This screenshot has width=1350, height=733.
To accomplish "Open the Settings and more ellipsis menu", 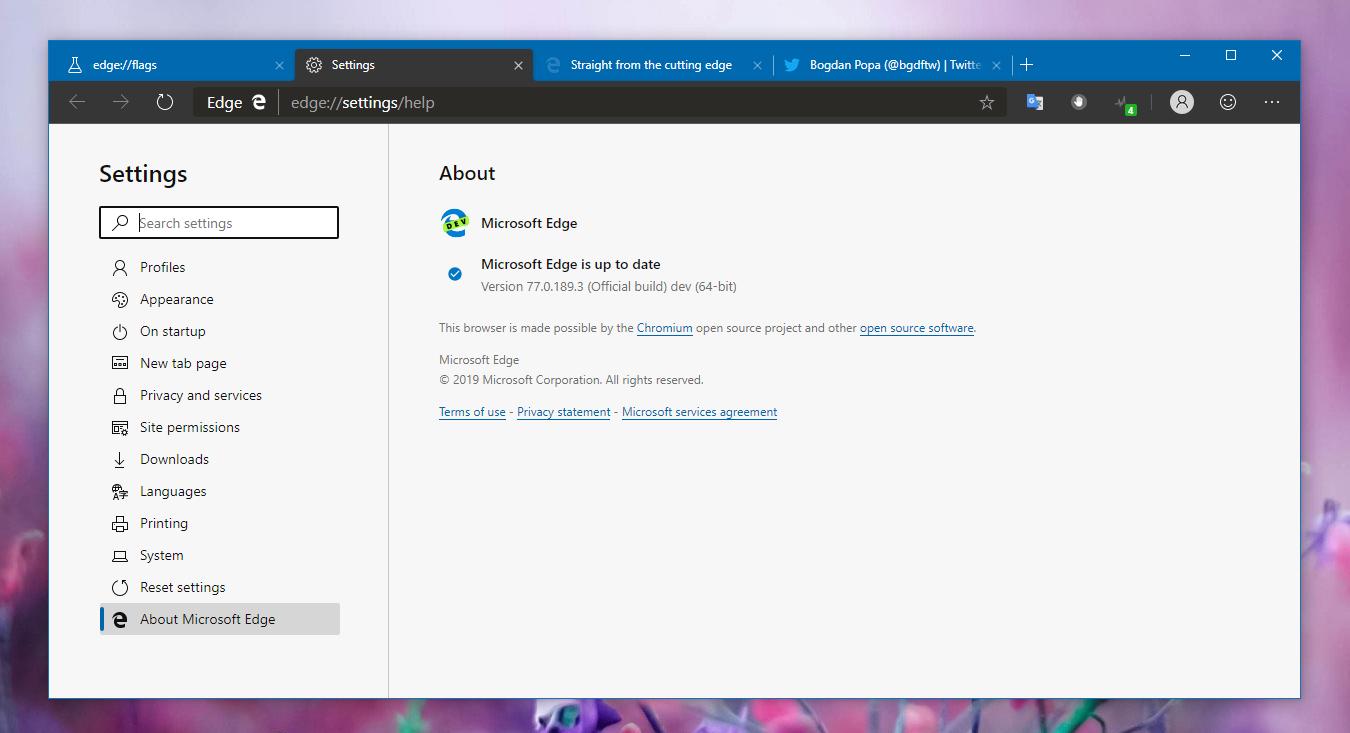I will 1272,102.
